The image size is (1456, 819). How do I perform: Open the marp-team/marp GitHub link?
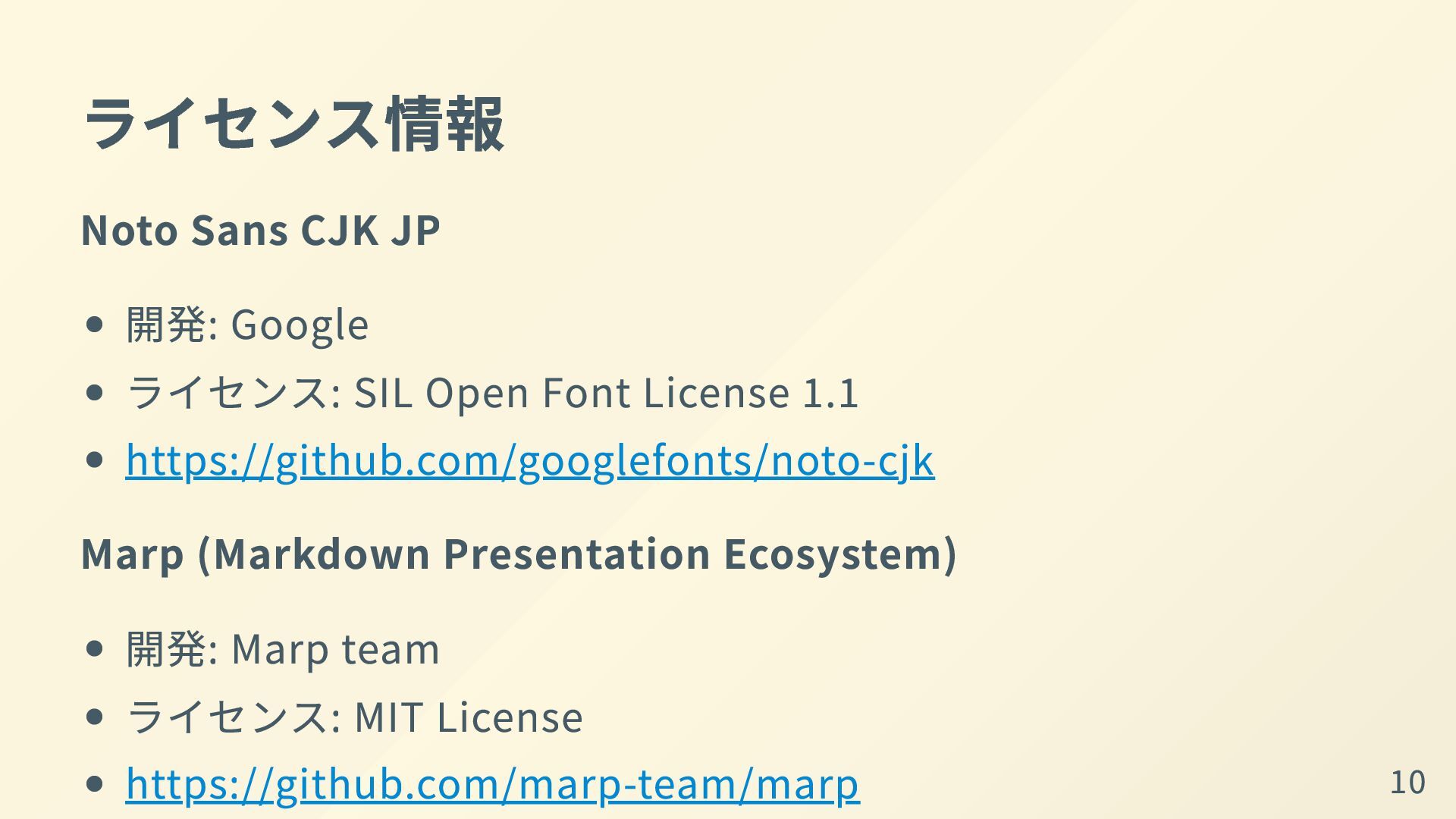pyautogui.click(x=492, y=783)
